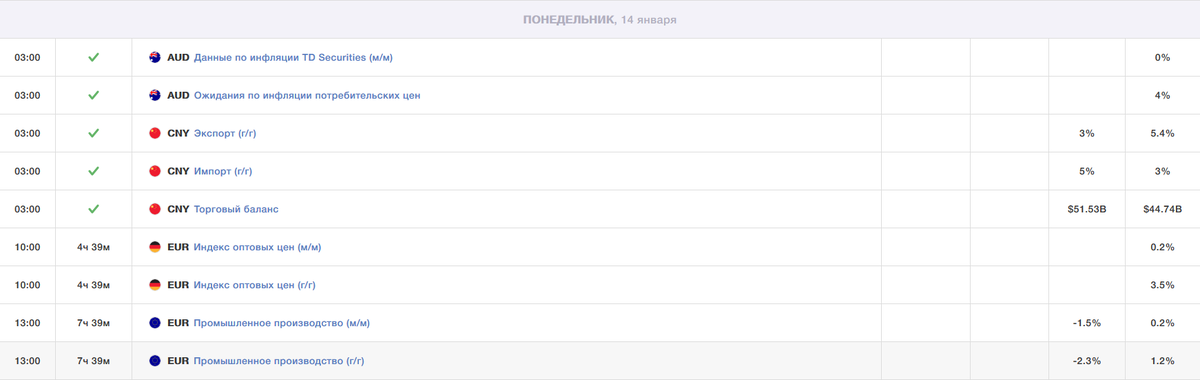Click the 1.2% previous value
The image size is (1200, 380).
coord(1162,362)
